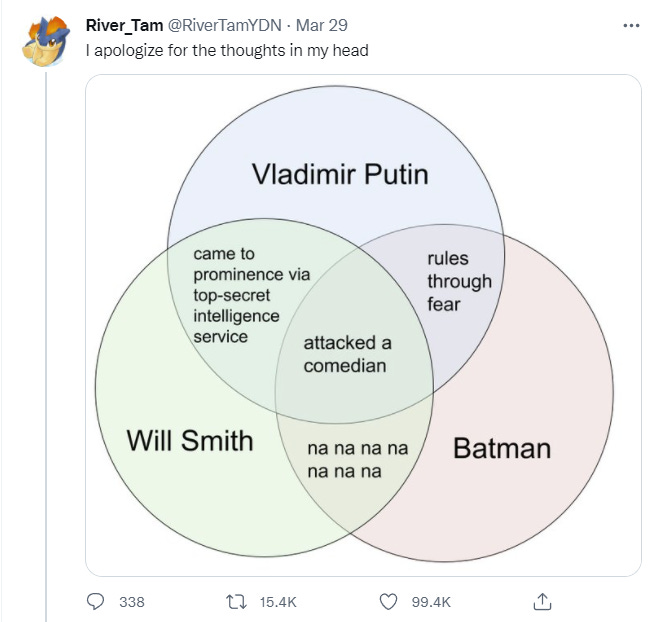Screen dimensions: 653x622
Task: Like the tweet with heart icon
Action: [390, 601]
